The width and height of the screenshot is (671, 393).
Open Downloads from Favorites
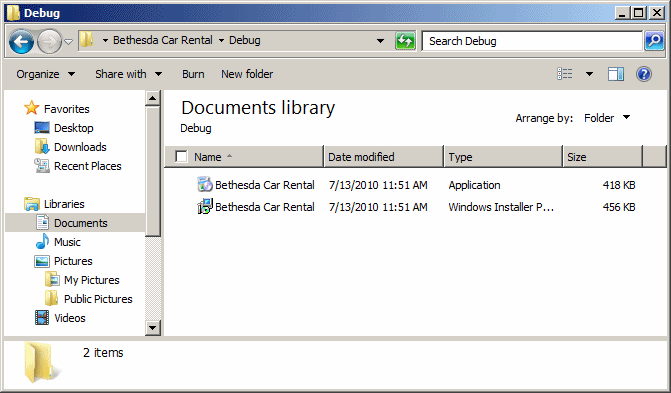(x=80, y=147)
